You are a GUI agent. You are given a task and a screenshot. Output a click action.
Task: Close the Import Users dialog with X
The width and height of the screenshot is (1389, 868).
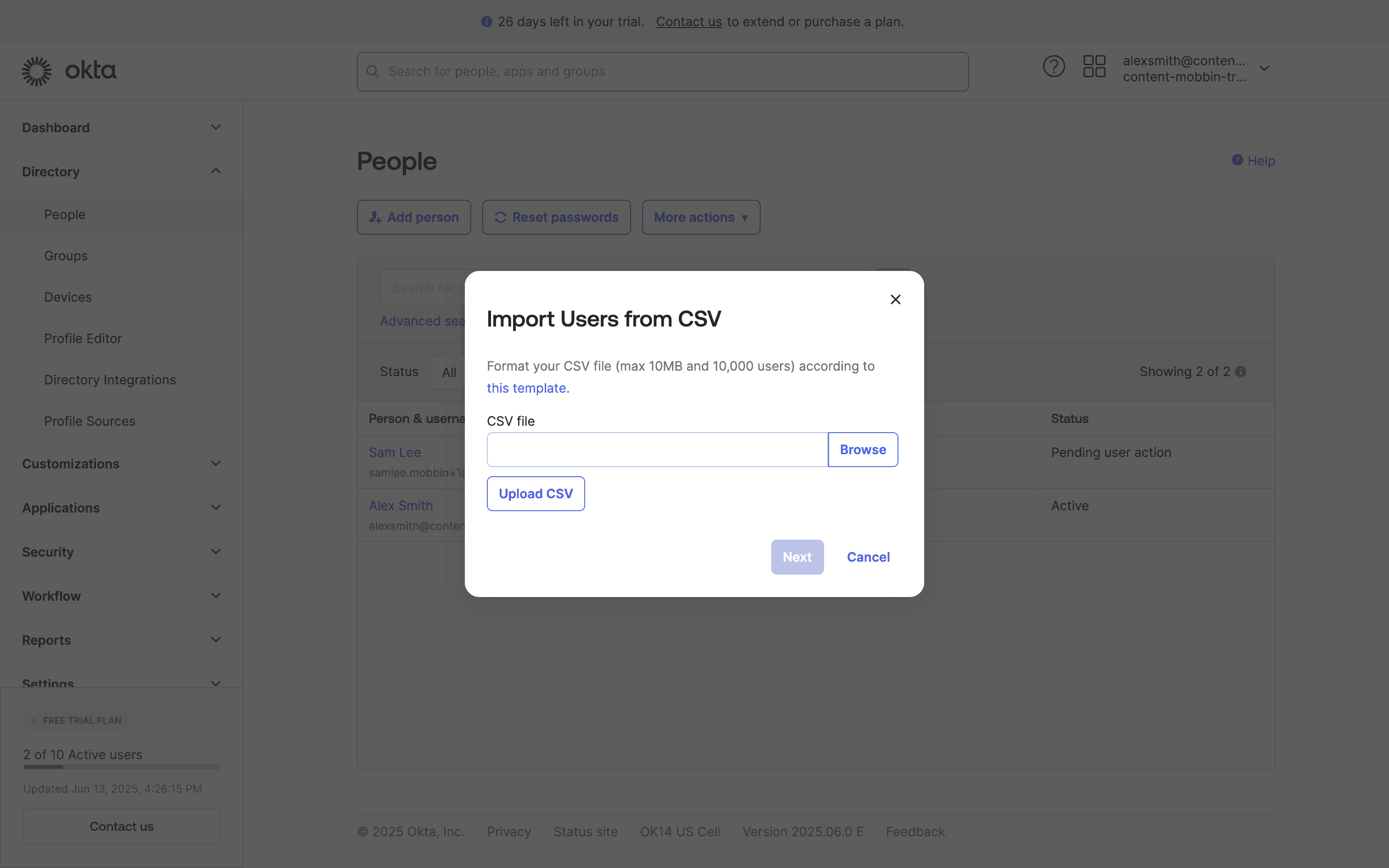point(895,299)
